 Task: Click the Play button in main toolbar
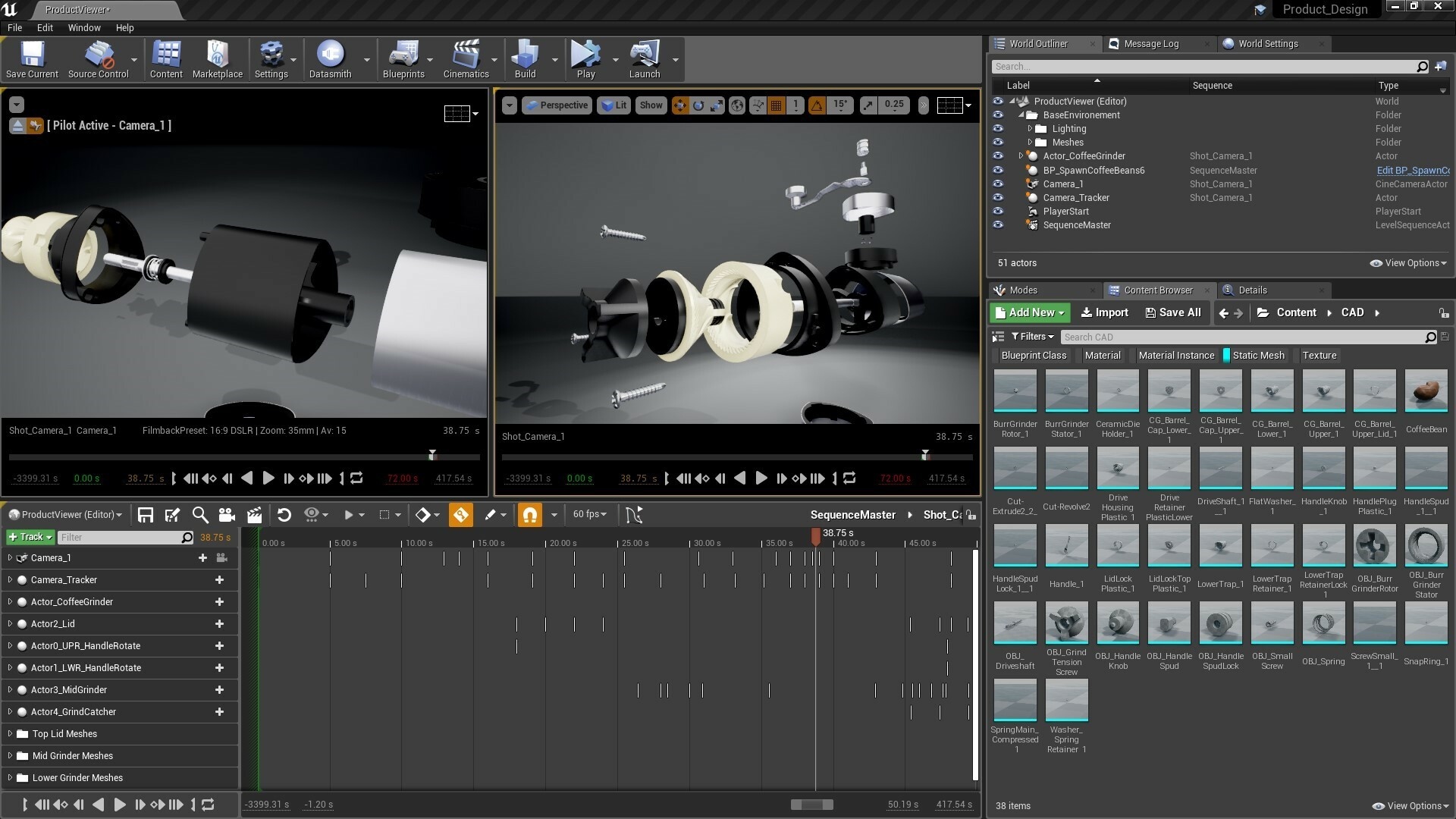click(584, 60)
